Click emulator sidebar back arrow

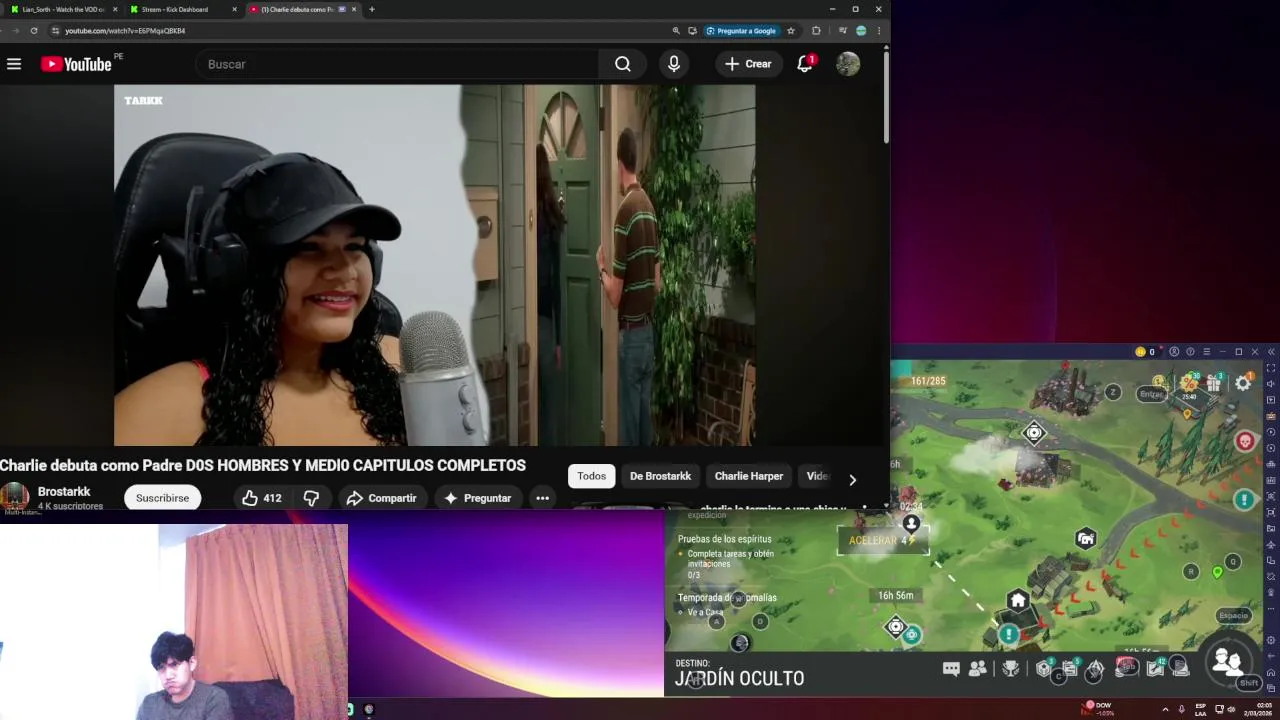(1271, 655)
